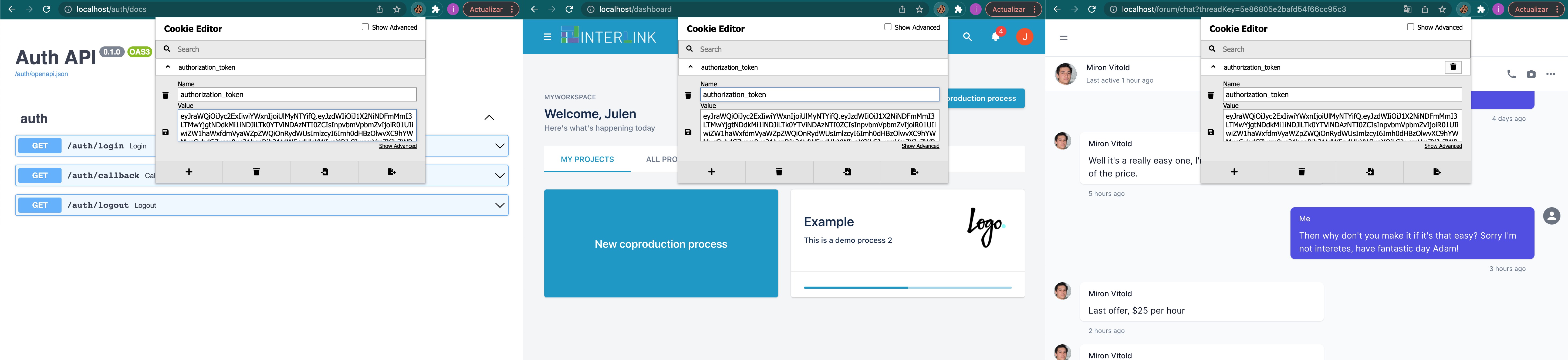Click the Show Advanced link under Value in the forum chat window
1568x360 pixels.
point(1443,146)
